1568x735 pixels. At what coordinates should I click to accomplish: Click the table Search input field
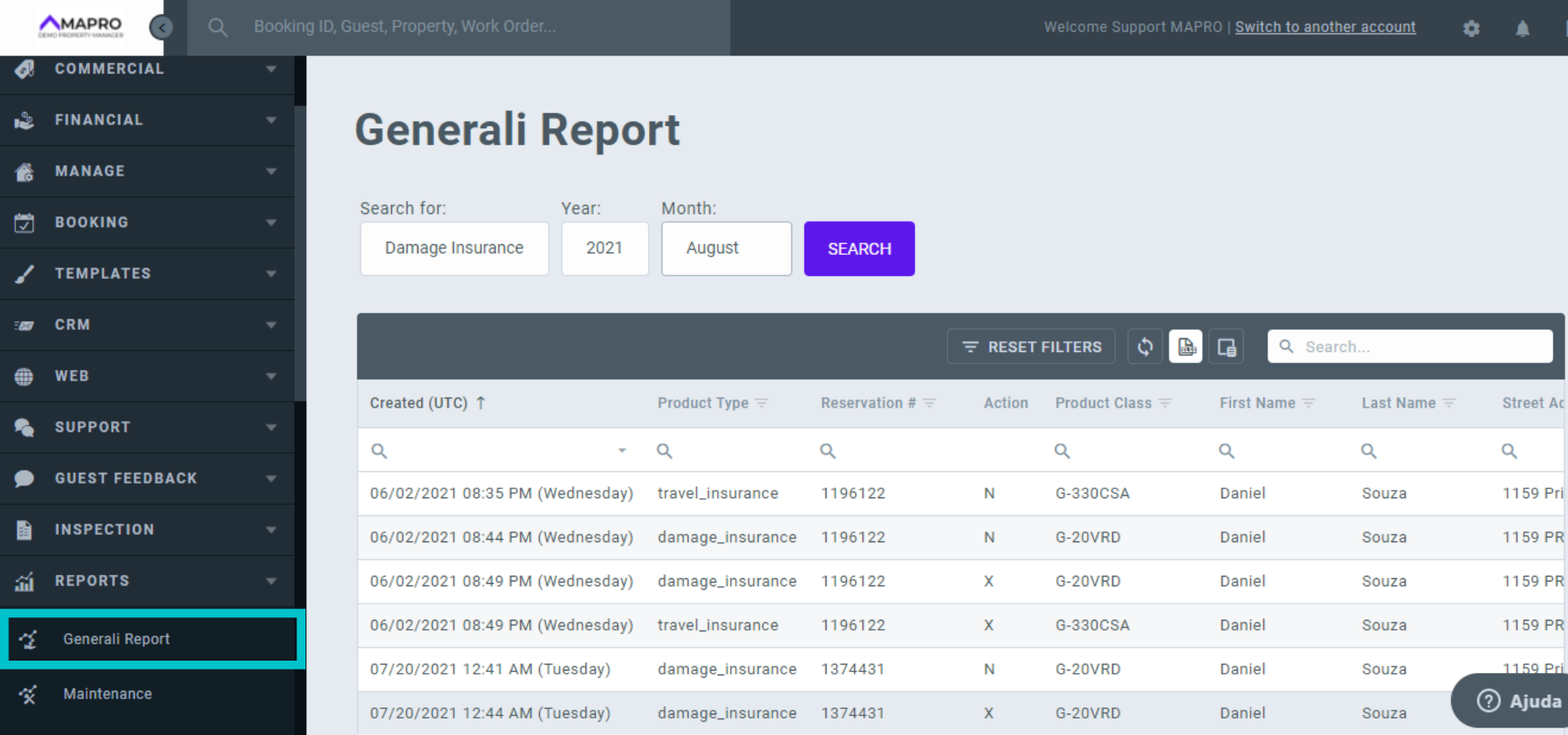pyautogui.click(x=1421, y=347)
